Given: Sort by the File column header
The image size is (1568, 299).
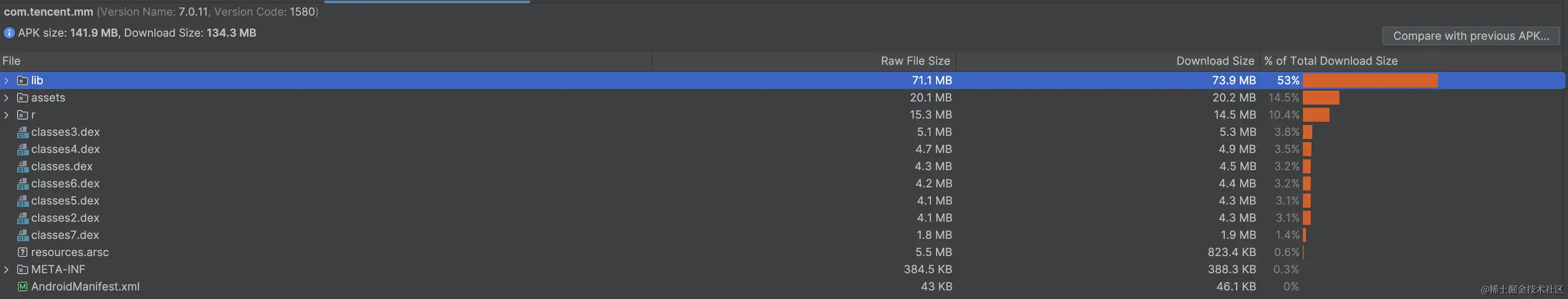Looking at the screenshot, I should tap(11, 61).
